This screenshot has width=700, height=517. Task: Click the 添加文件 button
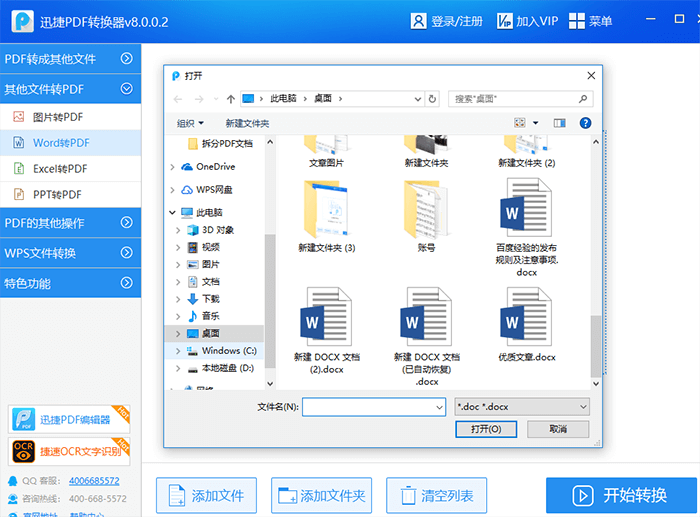pos(206,496)
